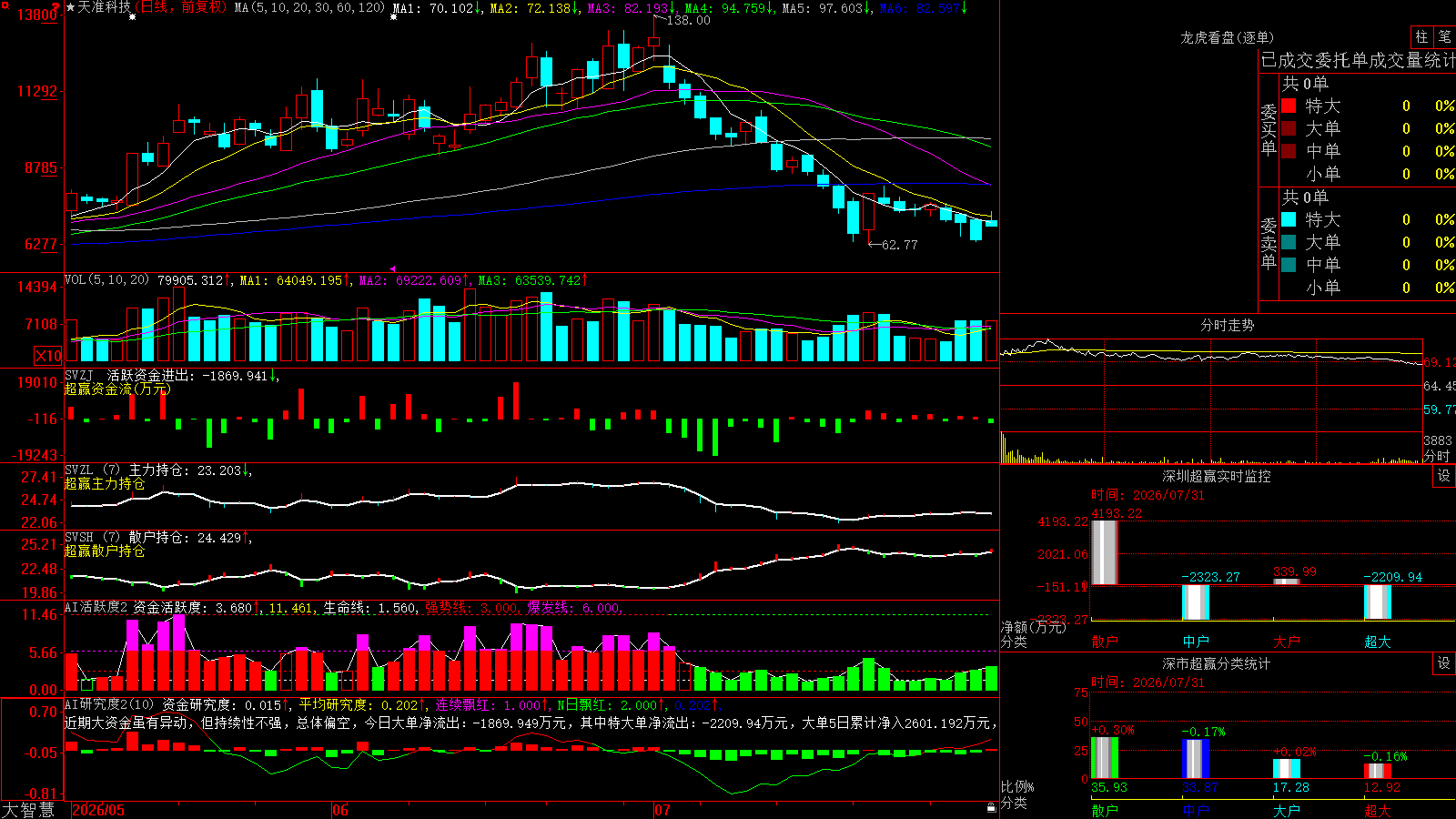Click the MA(5,10,20,30,60,120) indicator label
Screen dimensions: 1456x819
(x=310, y=7)
